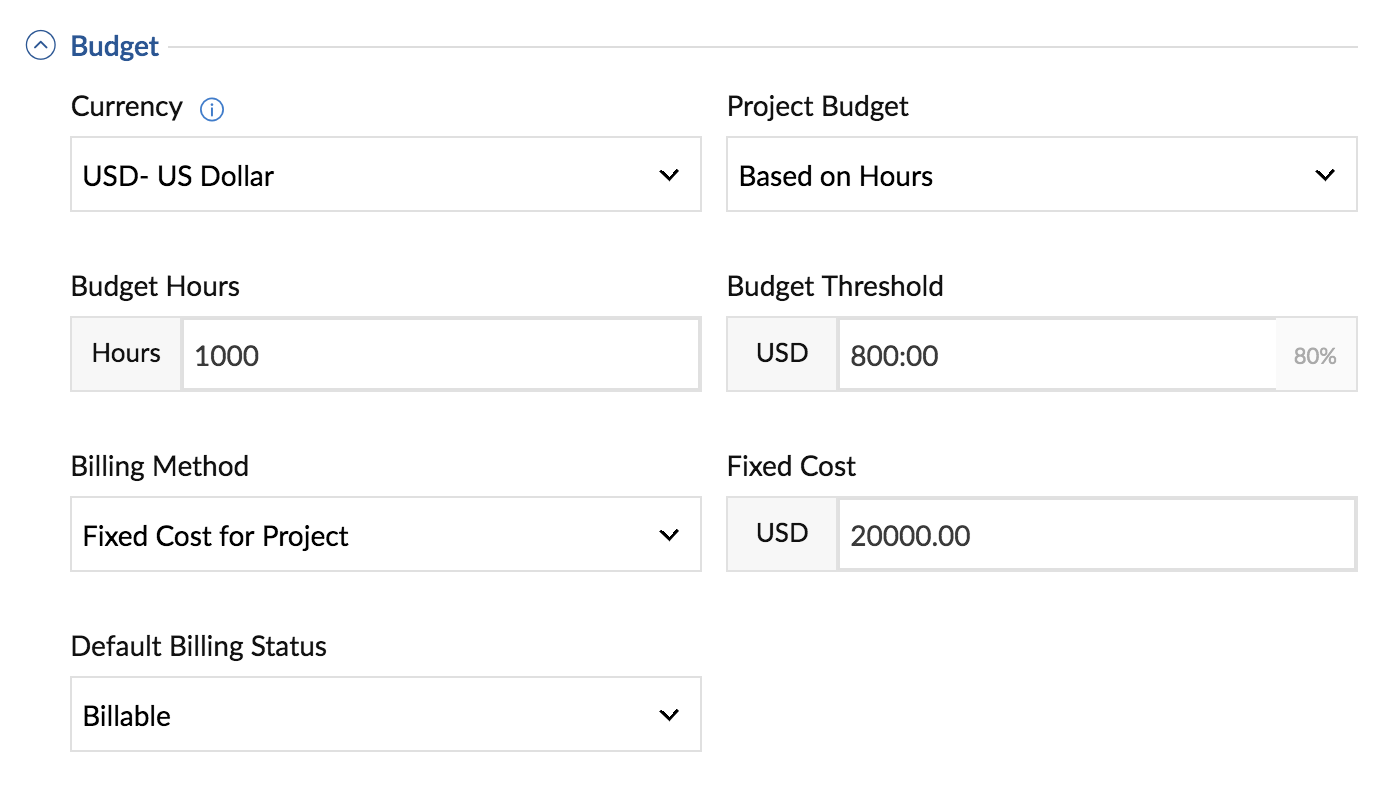Click the chevron icon of Default Billing Status
Image resolution: width=1398 pixels, height=808 pixels.
(x=669, y=715)
